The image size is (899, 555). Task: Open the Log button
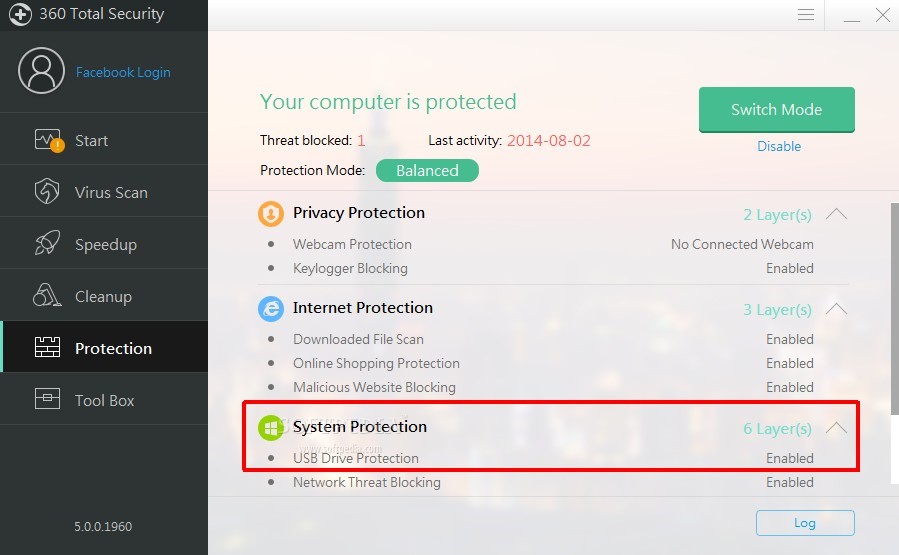pos(805,523)
